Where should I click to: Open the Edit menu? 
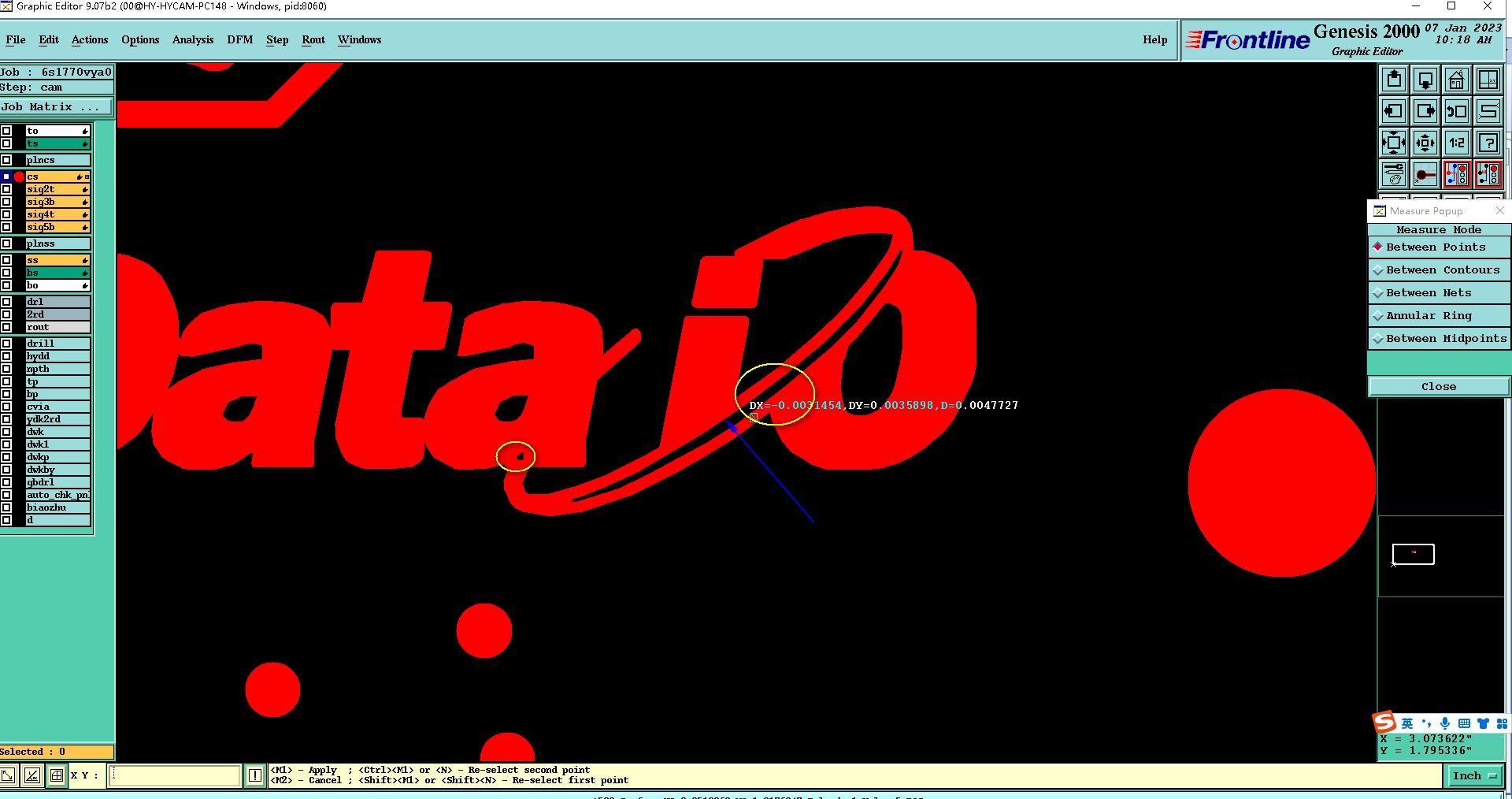(x=49, y=40)
